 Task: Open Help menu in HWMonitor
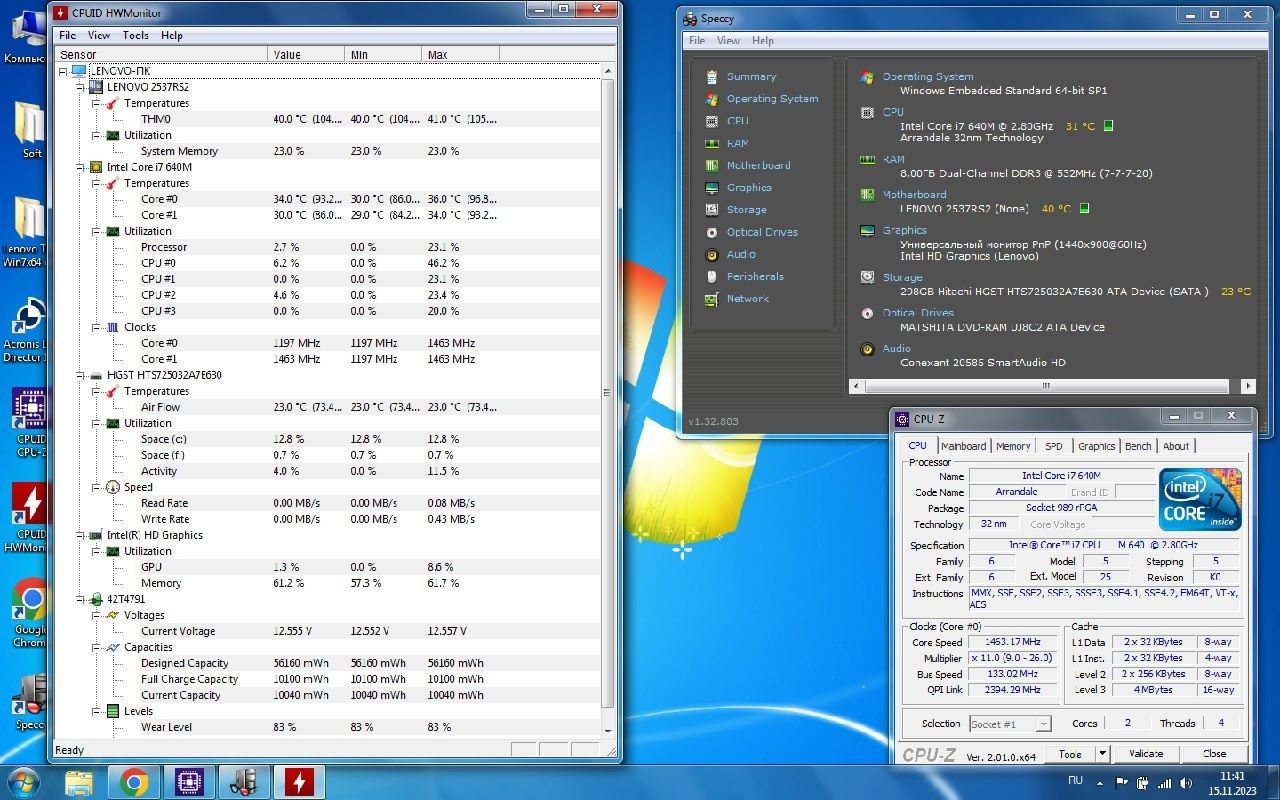click(x=172, y=35)
